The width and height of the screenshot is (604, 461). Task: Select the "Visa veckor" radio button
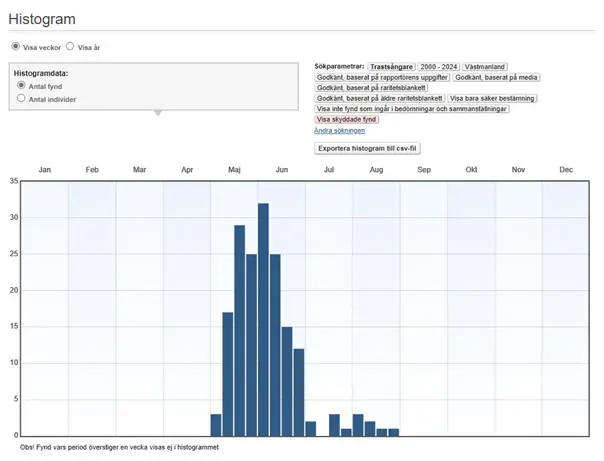15,46
